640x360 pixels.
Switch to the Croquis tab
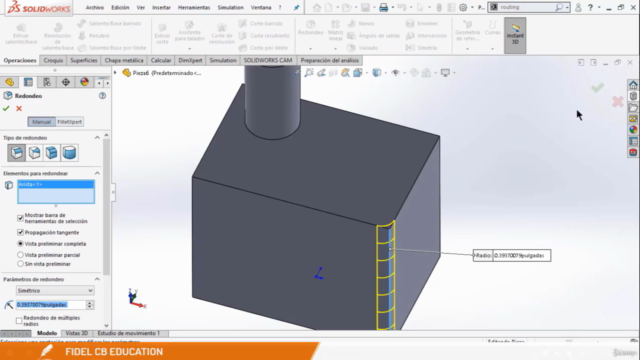[53, 60]
